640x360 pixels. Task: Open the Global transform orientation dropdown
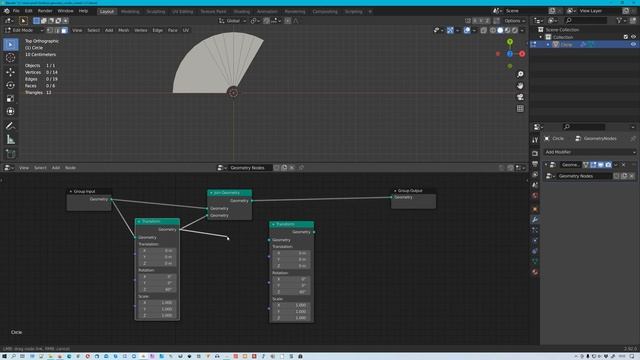coord(232,21)
